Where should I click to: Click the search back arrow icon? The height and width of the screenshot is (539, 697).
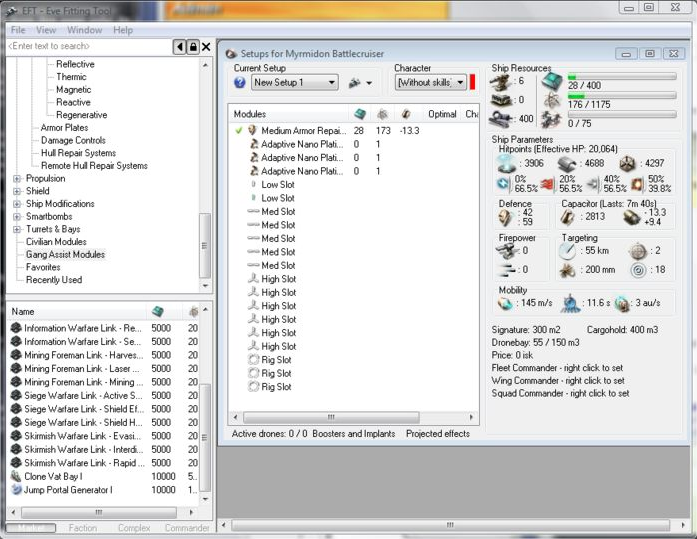click(180, 47)
